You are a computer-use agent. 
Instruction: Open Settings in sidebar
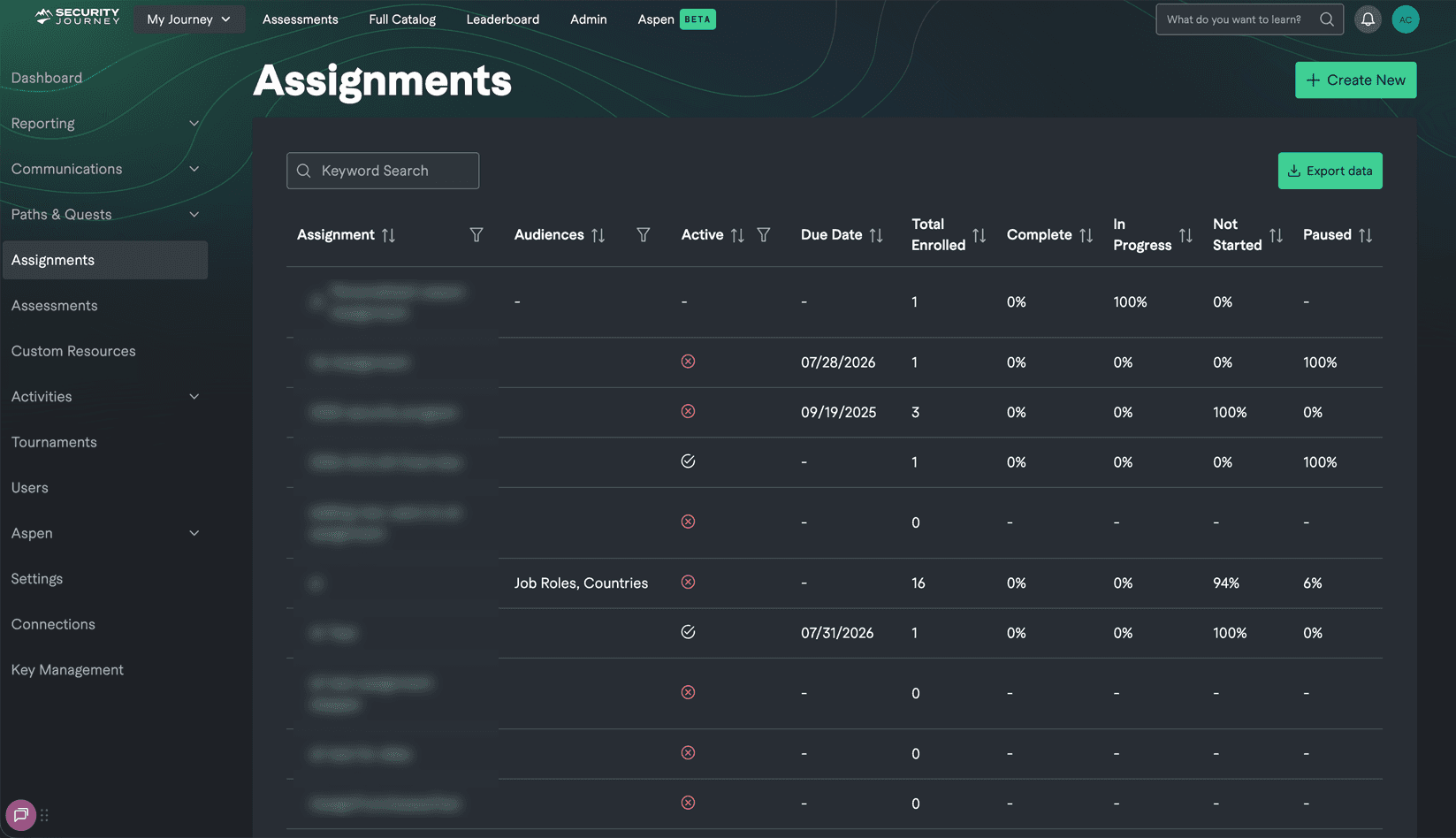(x=37, y=579)
